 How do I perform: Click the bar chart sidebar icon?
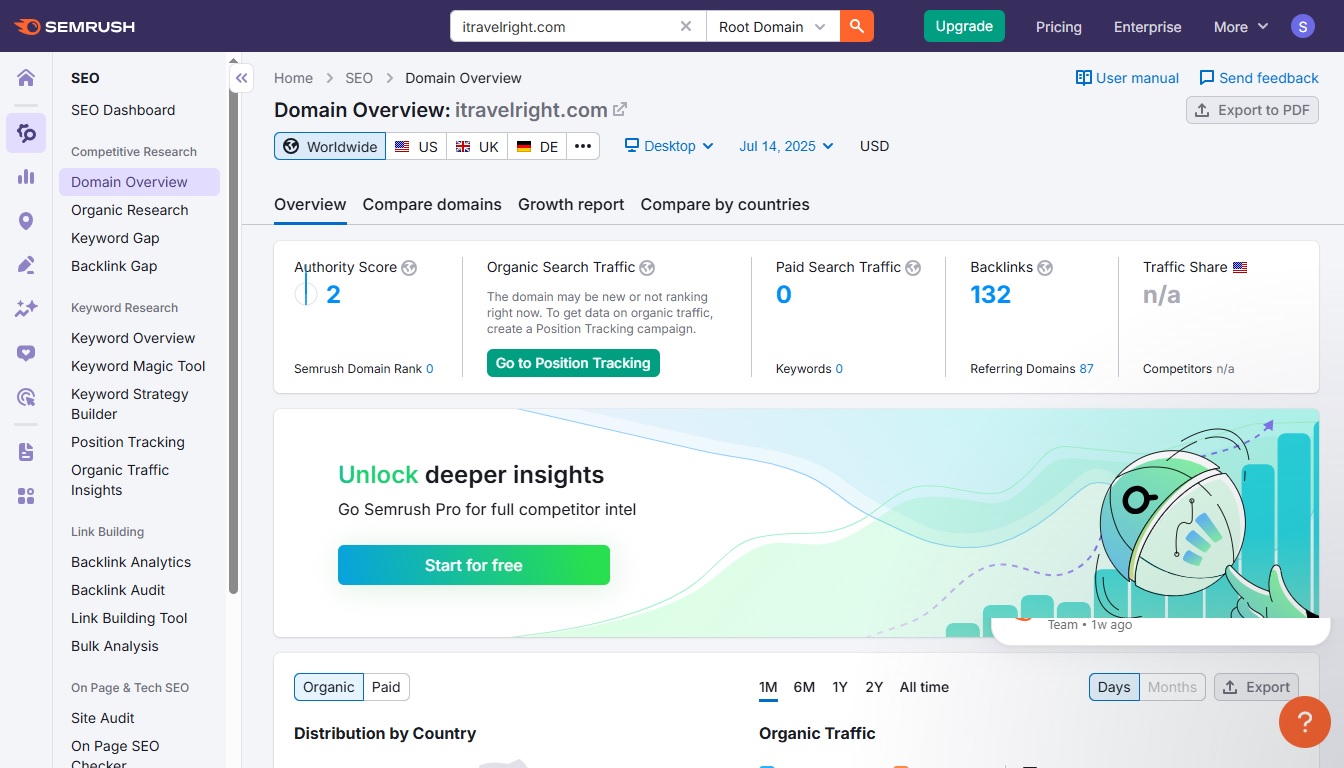(x=26, y=177)
